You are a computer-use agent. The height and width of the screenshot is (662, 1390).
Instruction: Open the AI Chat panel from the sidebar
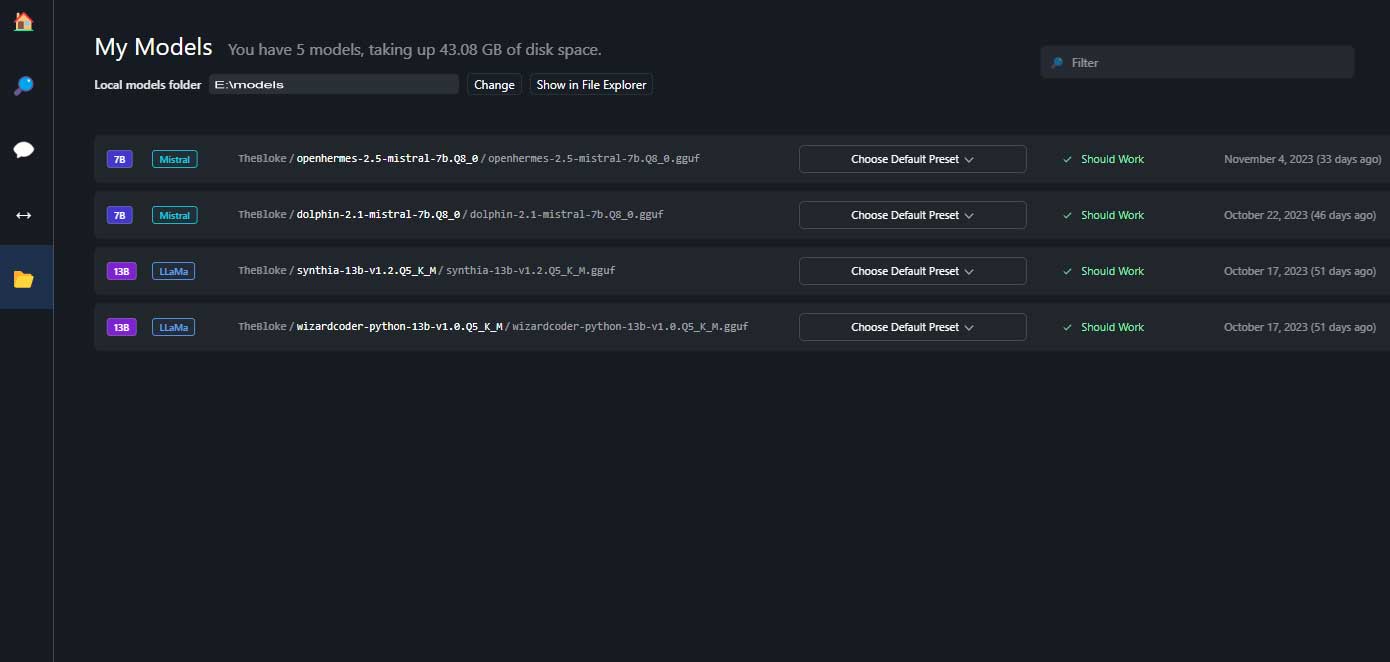pyautogui.click(x=22, y=149)
